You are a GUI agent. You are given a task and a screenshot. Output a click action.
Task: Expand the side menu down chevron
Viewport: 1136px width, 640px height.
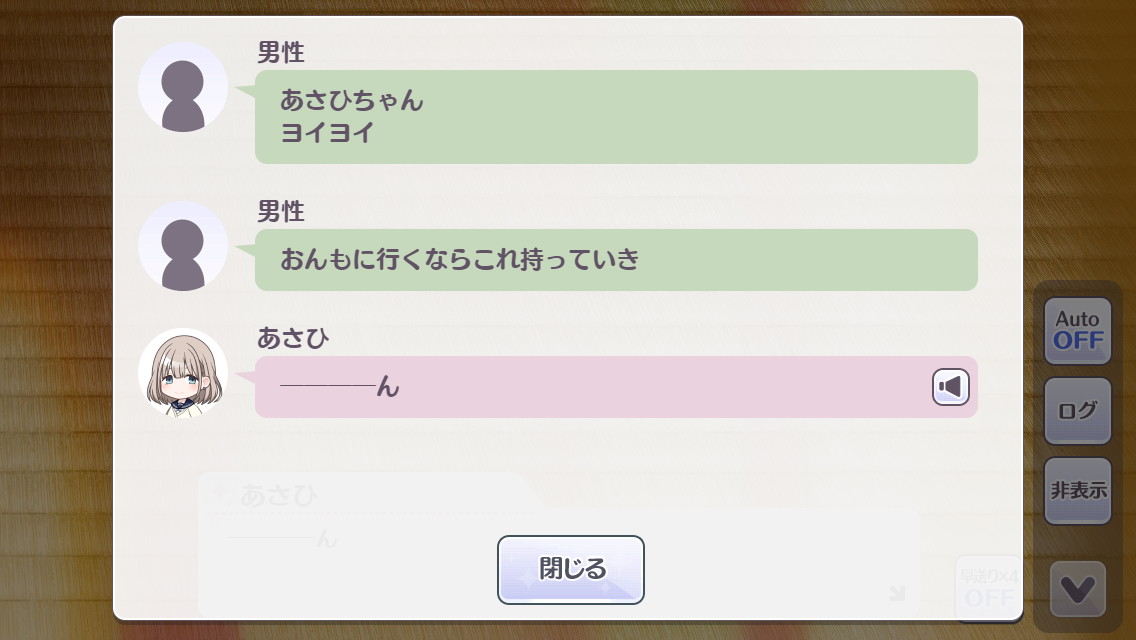[x=1077, y=589]
